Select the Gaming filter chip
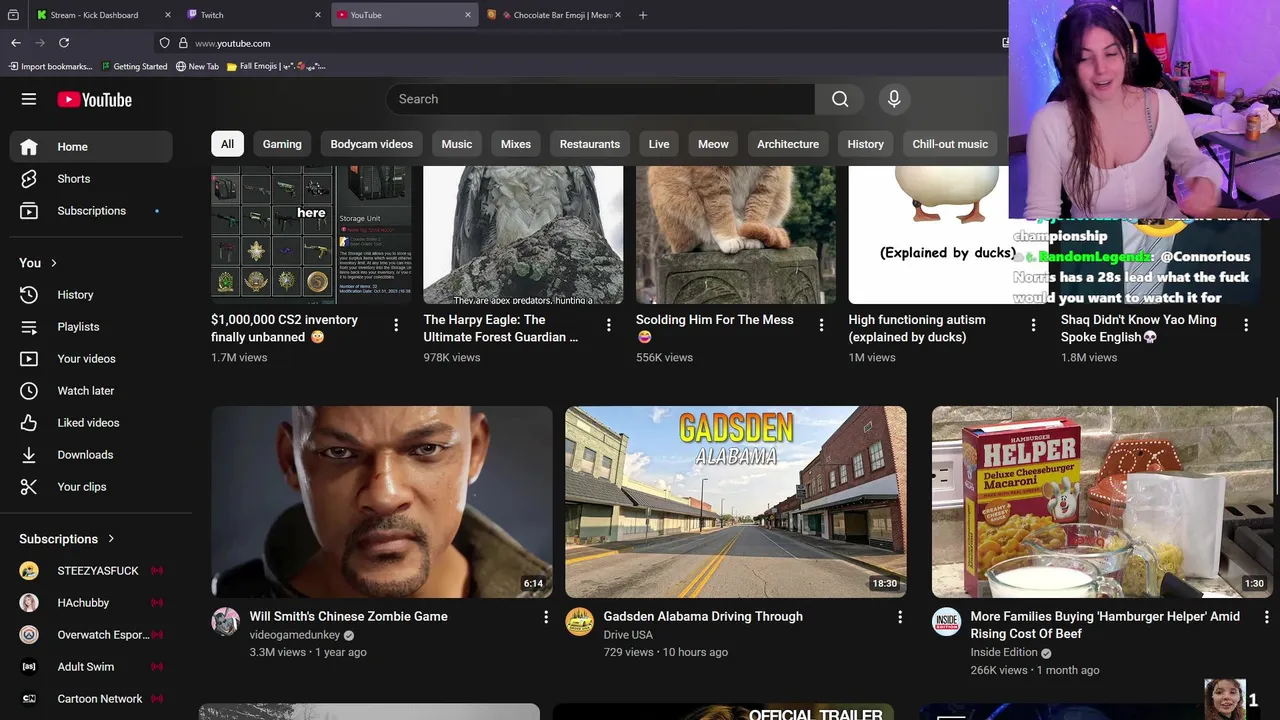The image size is (1280, 720). pos(282,144)
